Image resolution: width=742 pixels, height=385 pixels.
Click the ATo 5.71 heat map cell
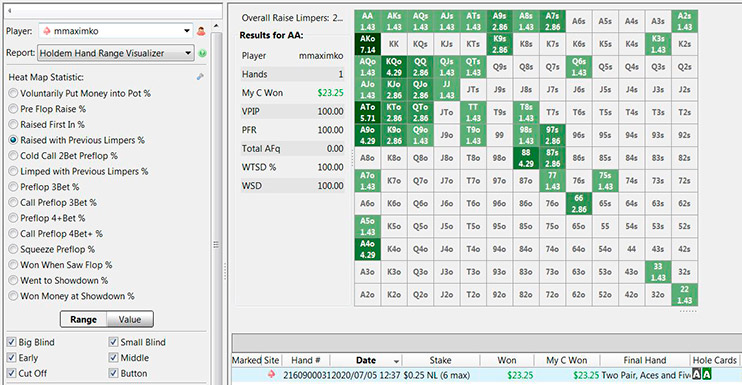click(368, 113)
